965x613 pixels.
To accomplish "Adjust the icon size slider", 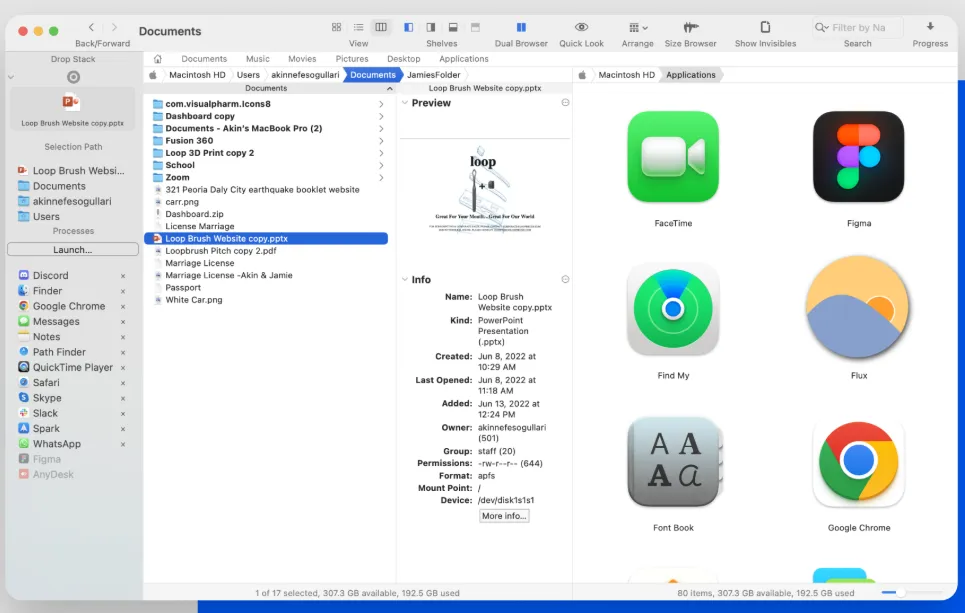I will pyautogui.click(x=900, y=593).
